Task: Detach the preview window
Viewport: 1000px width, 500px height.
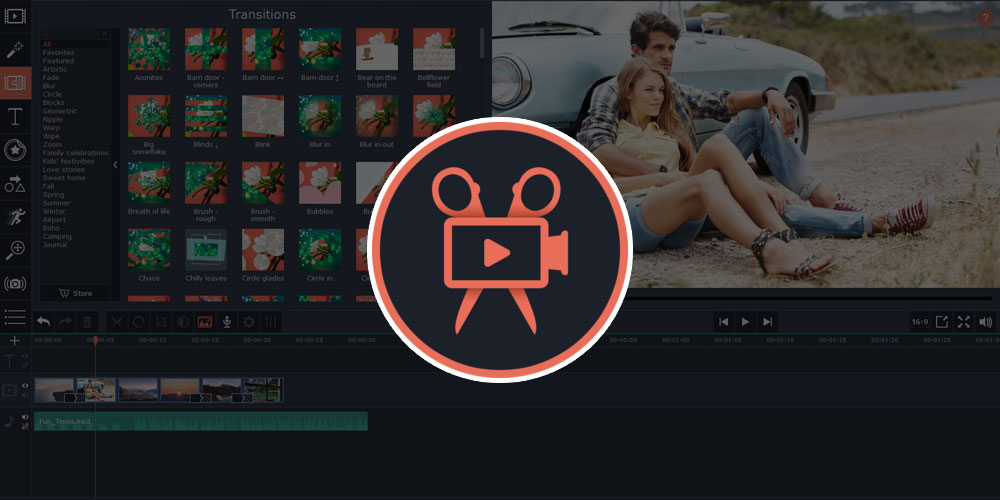Action: point(942,322)
